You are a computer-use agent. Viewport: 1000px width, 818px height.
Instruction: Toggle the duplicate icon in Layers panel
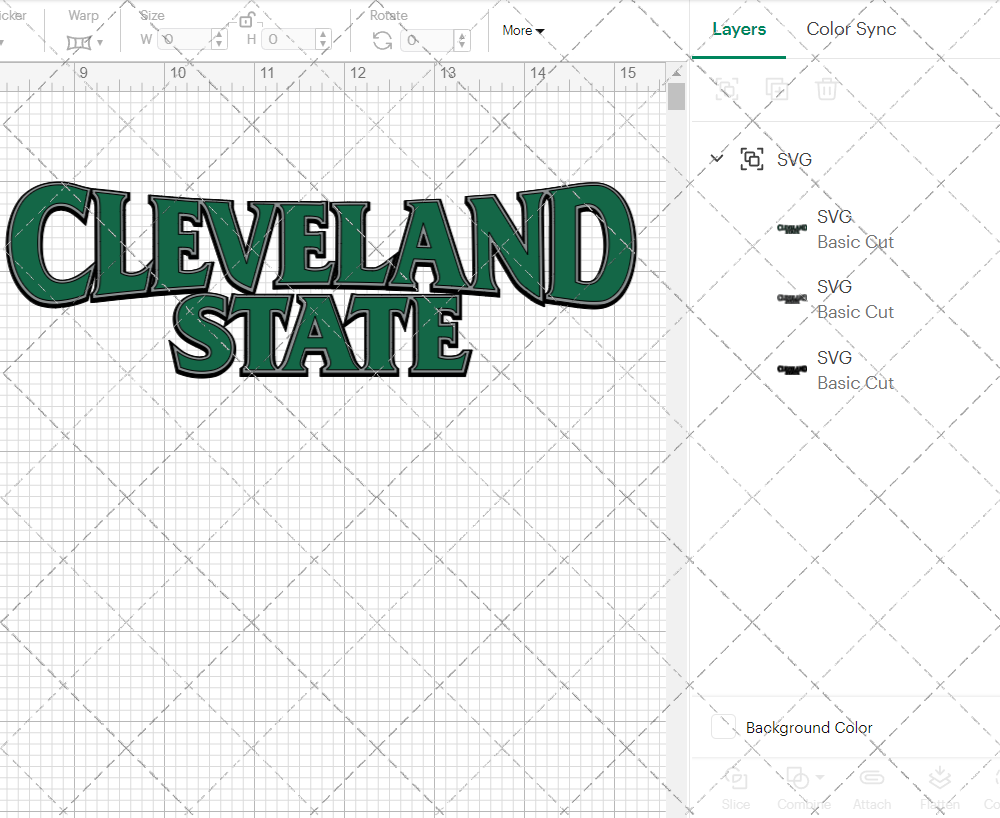(x=778, y=89)
